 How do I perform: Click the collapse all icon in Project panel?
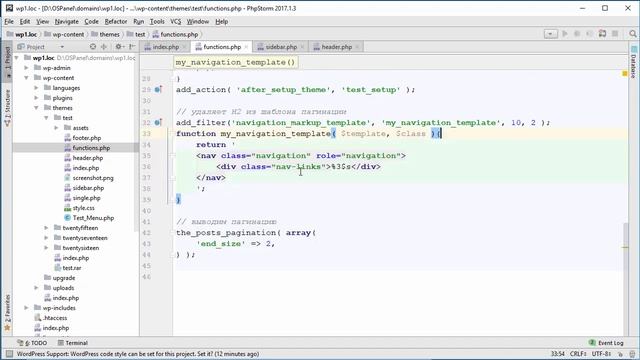104,47
